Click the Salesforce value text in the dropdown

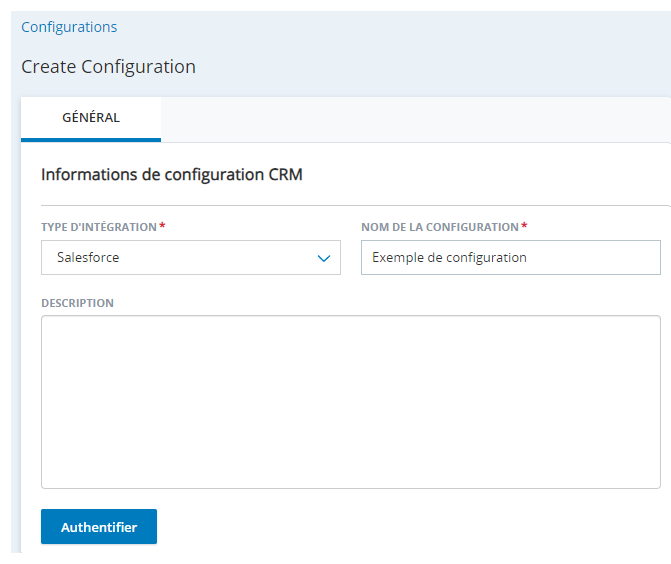point(88,258)
